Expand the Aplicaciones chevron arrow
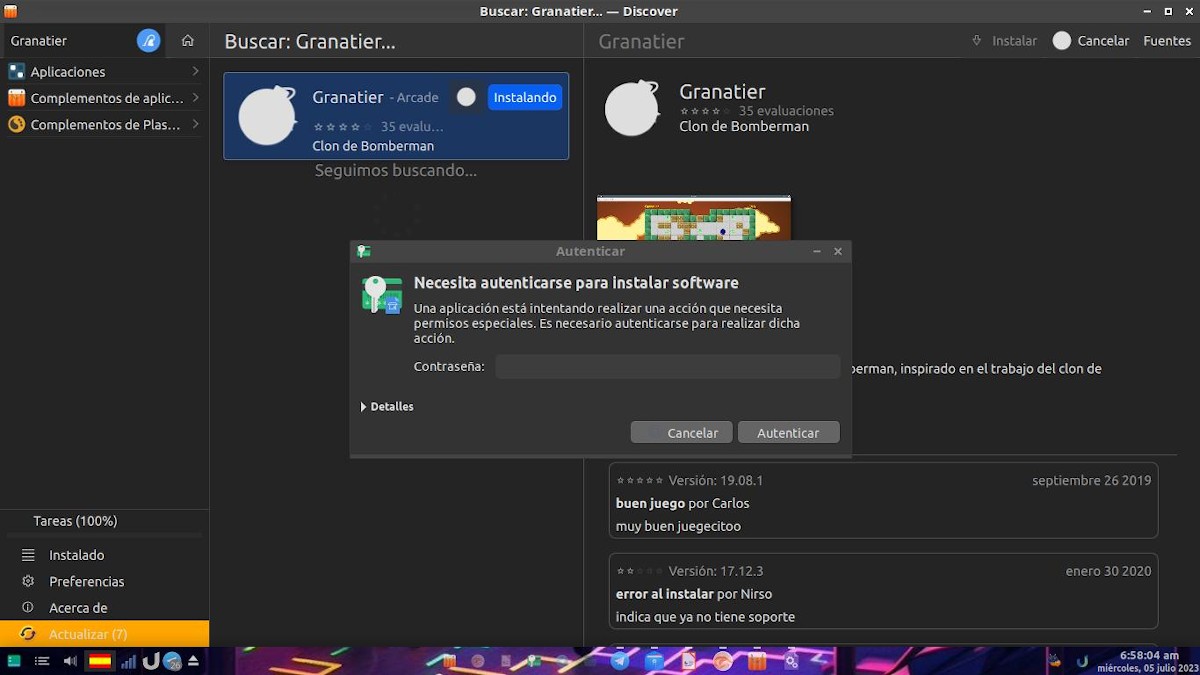Screen dimensions: 1200x675 pos(195,72)
